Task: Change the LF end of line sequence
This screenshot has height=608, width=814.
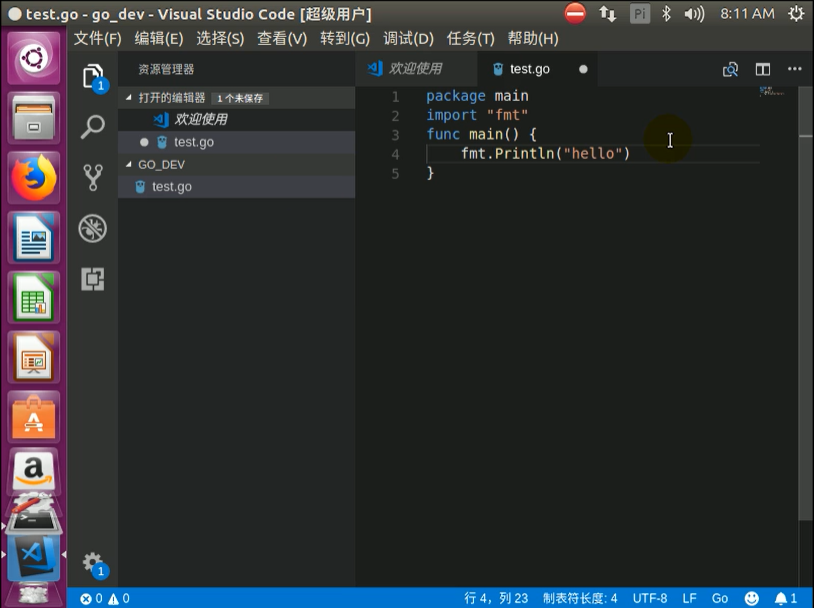Action: 689,599
